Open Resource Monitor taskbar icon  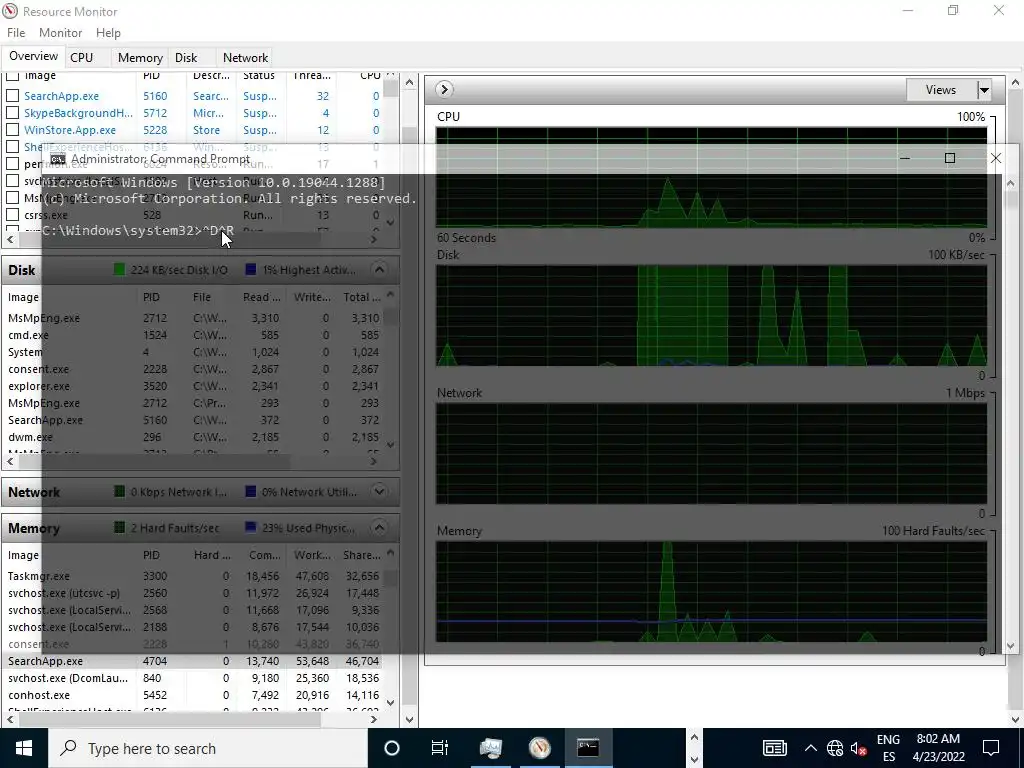539,748
